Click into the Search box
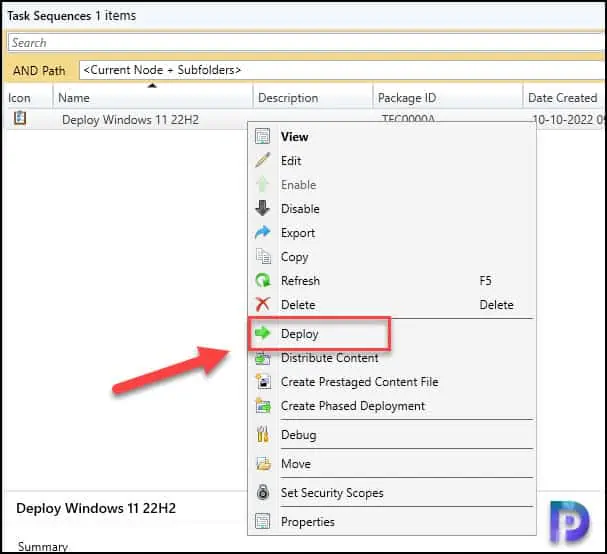Image resolution: width=607 pixels, height=554 pixels. 306,42
